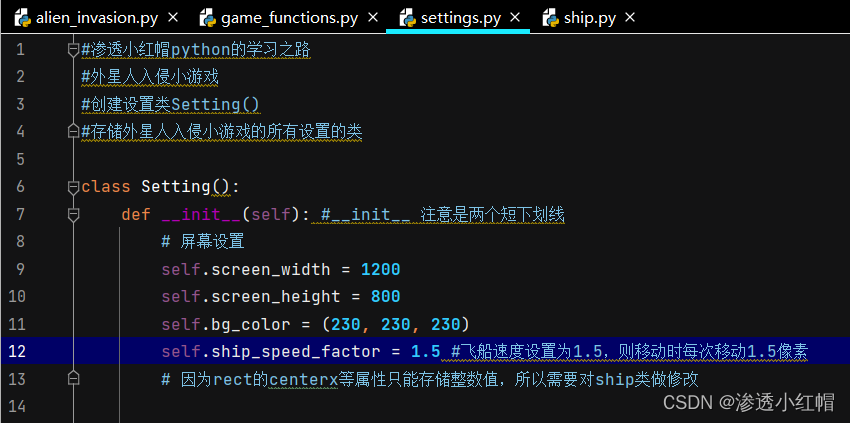Switch to the alien_invasion.py tab
Image resolution: width=850 pixels, height=423 pixels.
tap(96, 18)
